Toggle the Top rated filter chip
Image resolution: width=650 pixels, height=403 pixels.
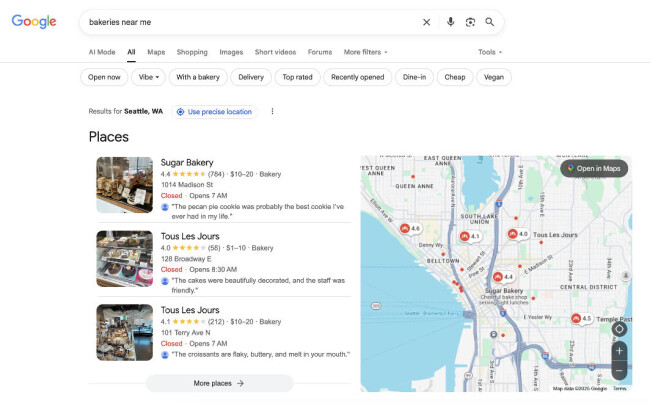(298, 77)
